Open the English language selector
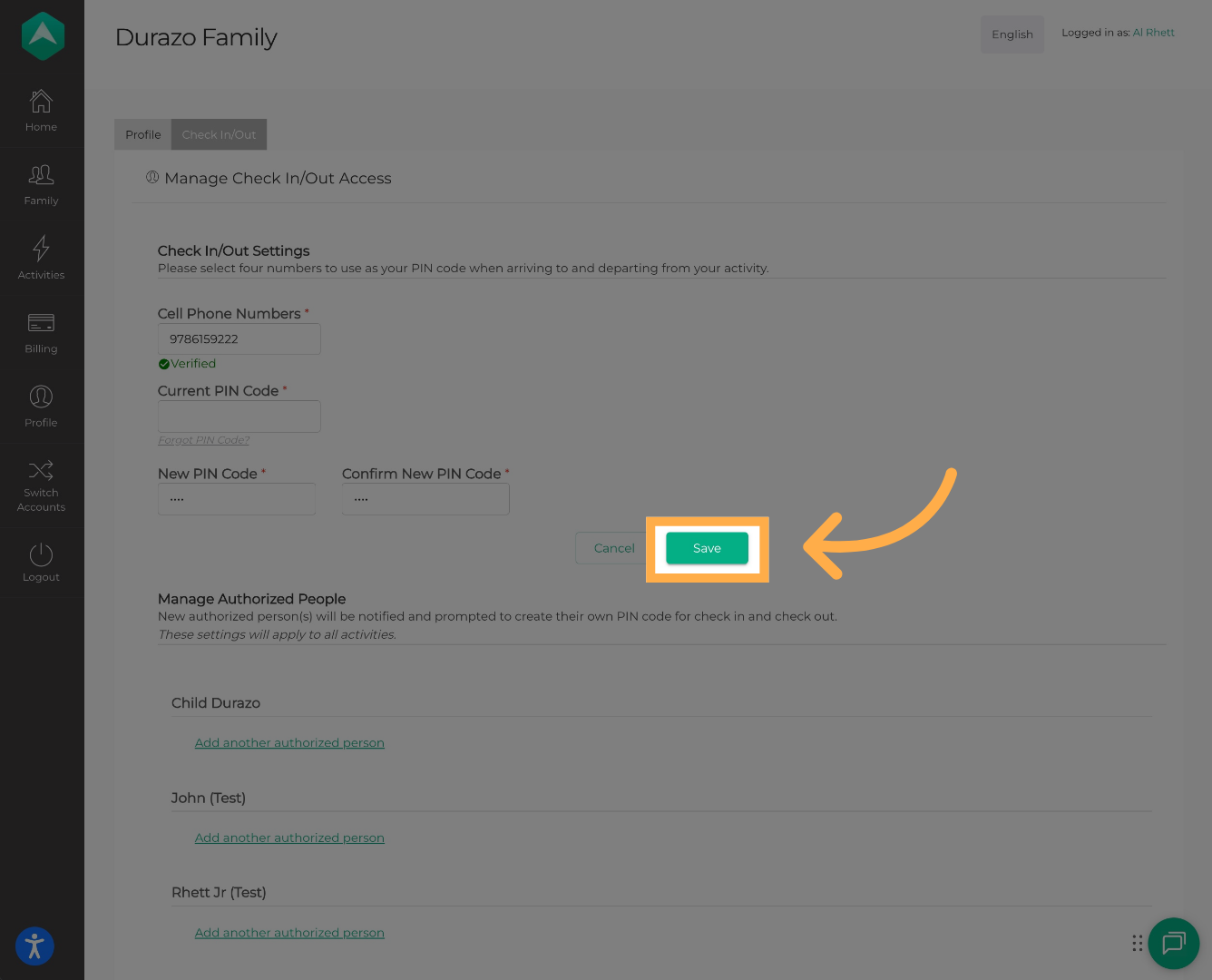1212x980 pixels. click(1012, 34)
